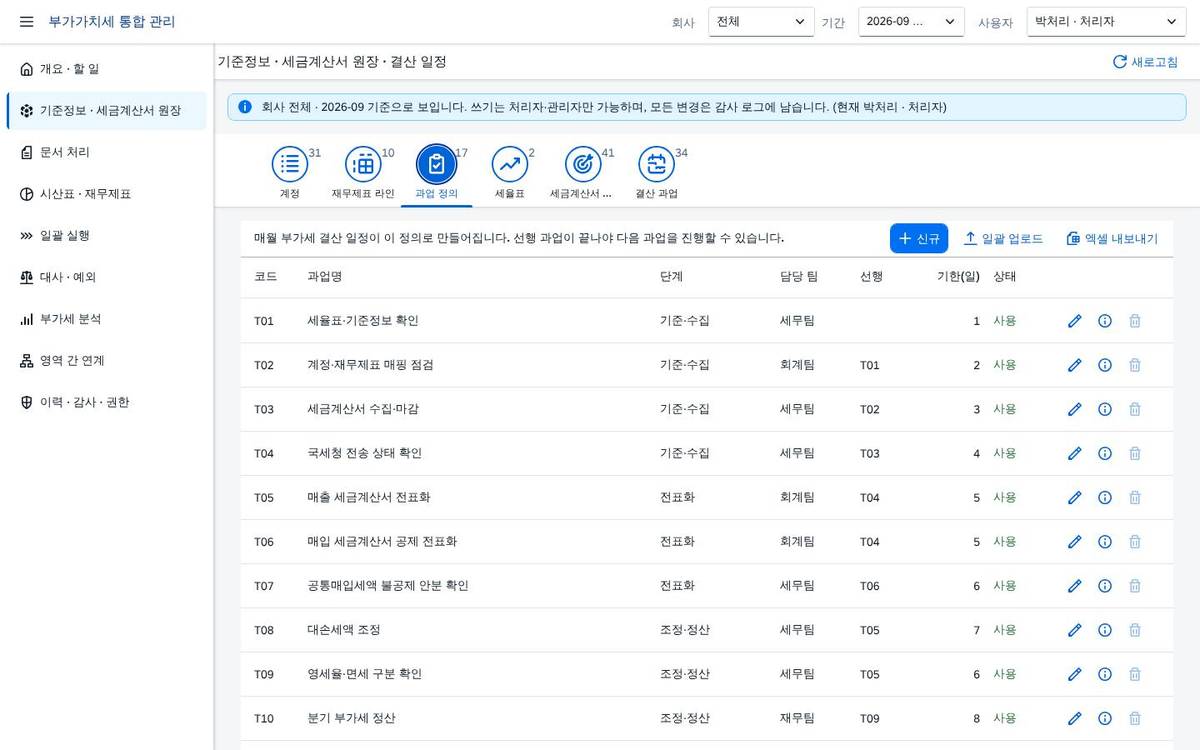The image size is (1200, 750).
Task: Edit row T04 with pencil icon
Action: (x=1075, y=453)
